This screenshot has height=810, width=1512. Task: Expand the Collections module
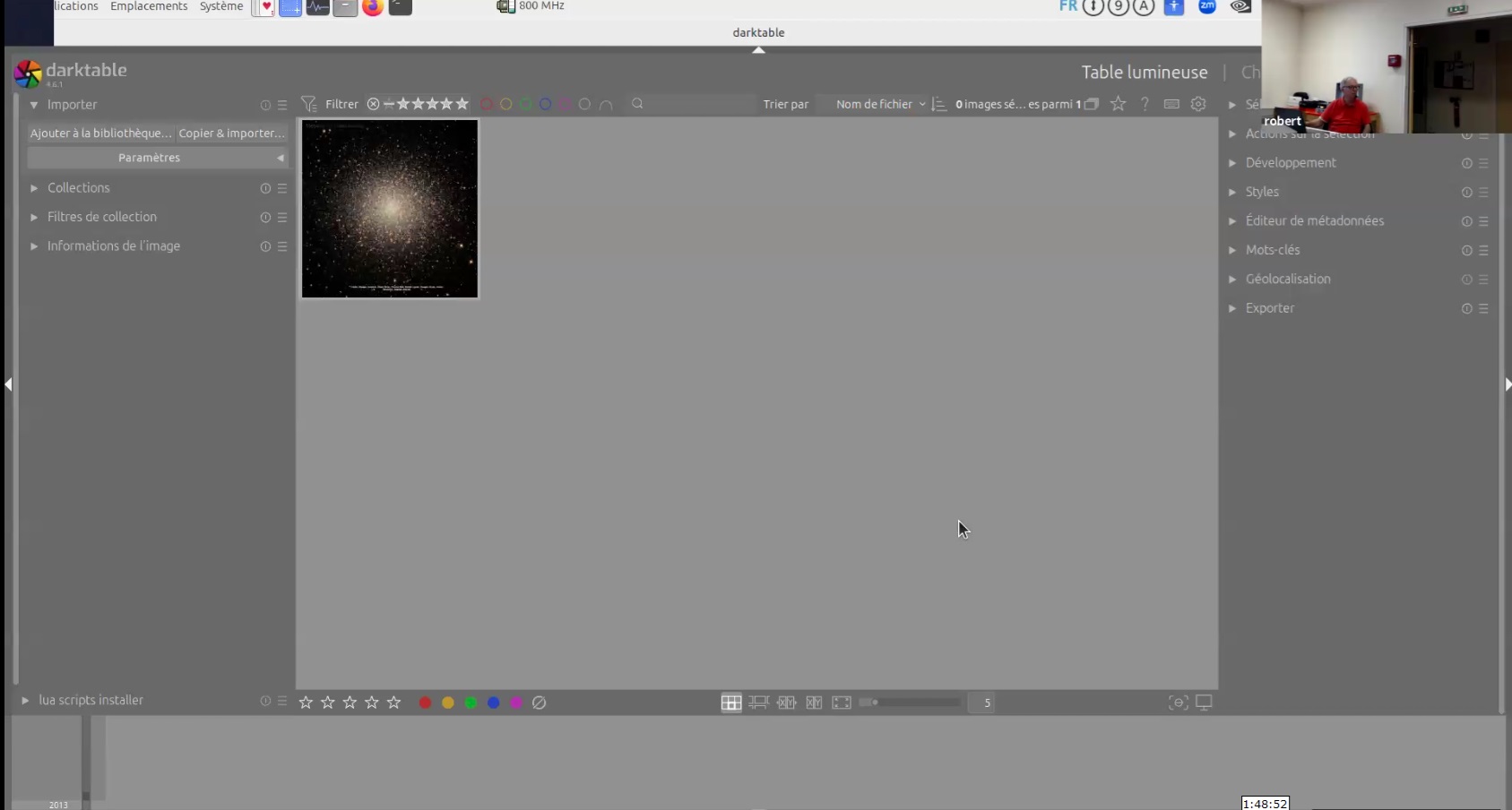pos(34,188)
